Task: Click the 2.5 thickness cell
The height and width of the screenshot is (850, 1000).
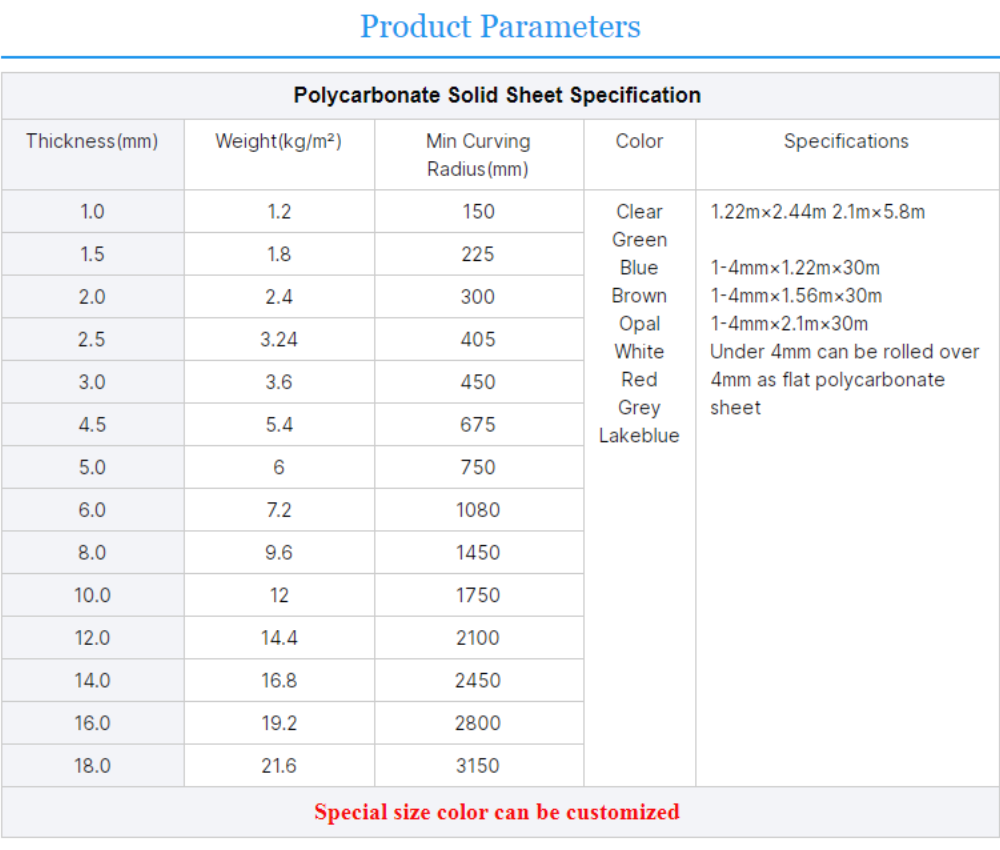Action: click(x=92, y=340)
